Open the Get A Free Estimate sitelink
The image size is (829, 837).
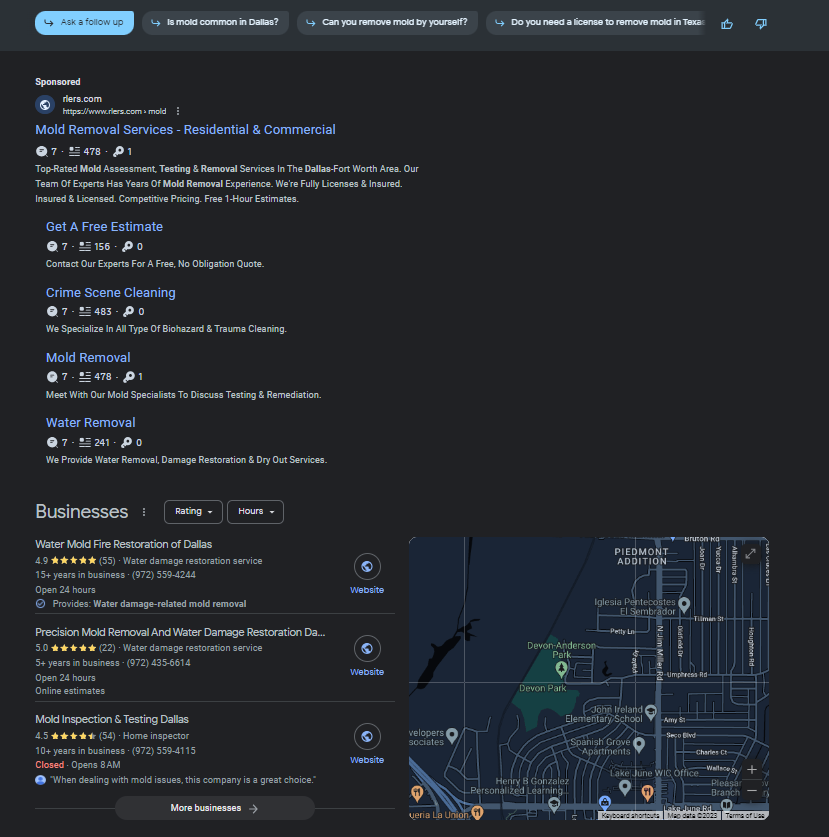coord(104,227)
